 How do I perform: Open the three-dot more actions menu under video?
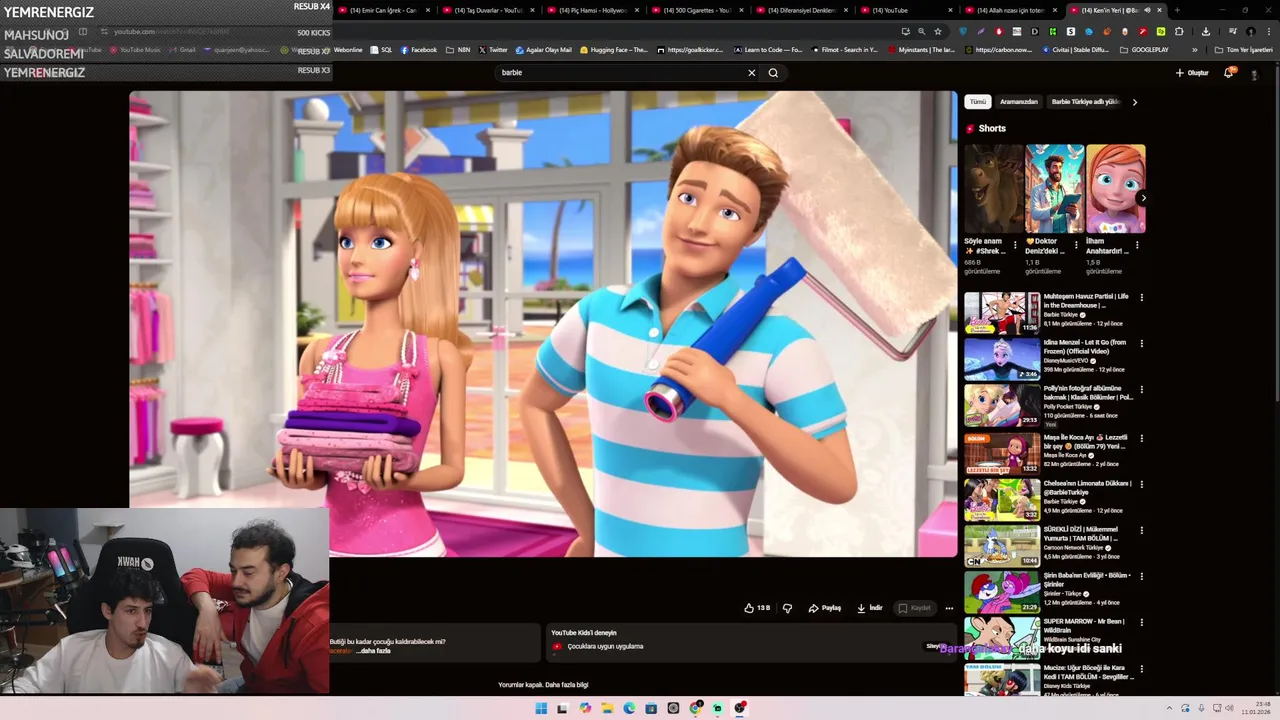[x=949, y=608]
